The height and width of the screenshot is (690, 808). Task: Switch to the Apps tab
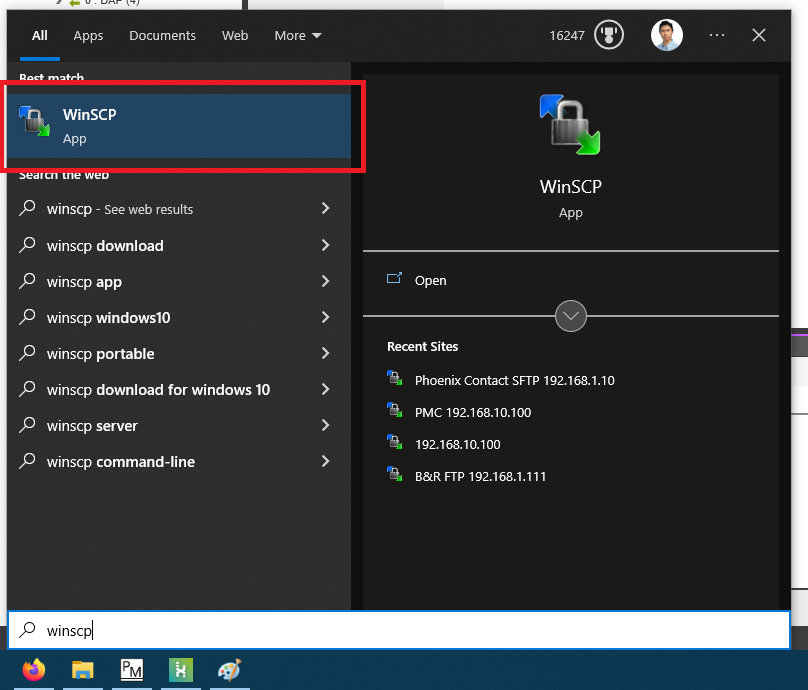click(x=88, y=36)
